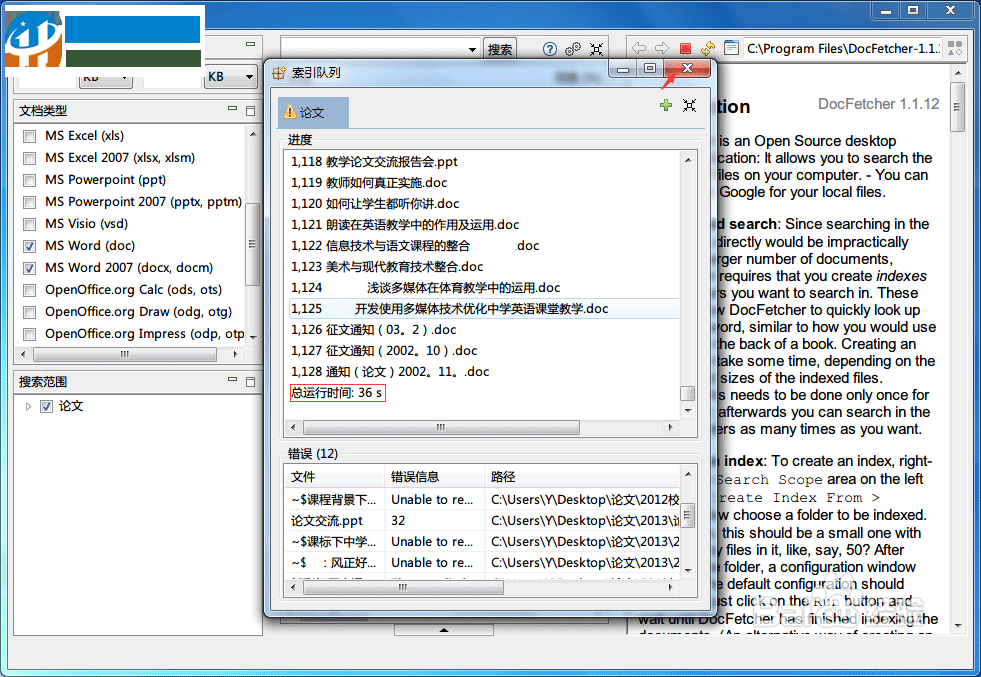Click the Help question mark icon
Image resolution: width=981 pixels, height=677 pixels.
pyautogui.click(x=549, y=47)
